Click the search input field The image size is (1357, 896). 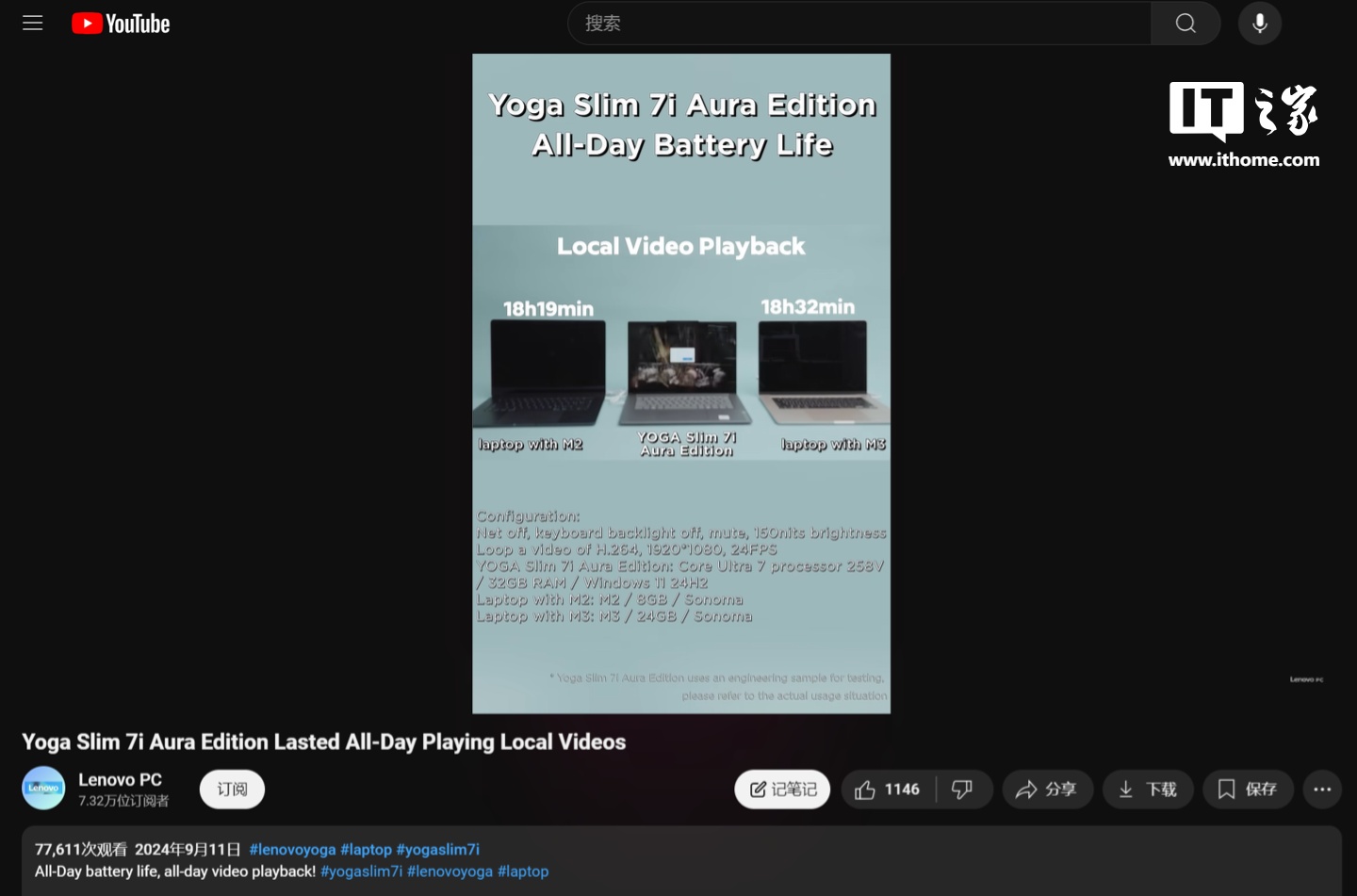coord(858,24)
